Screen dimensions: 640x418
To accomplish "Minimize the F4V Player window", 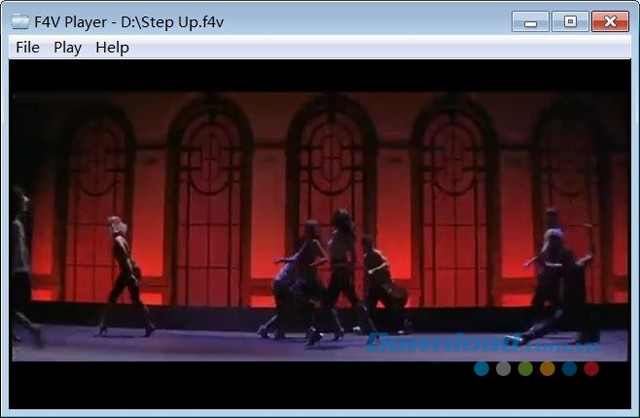I will tap(530, 21).
